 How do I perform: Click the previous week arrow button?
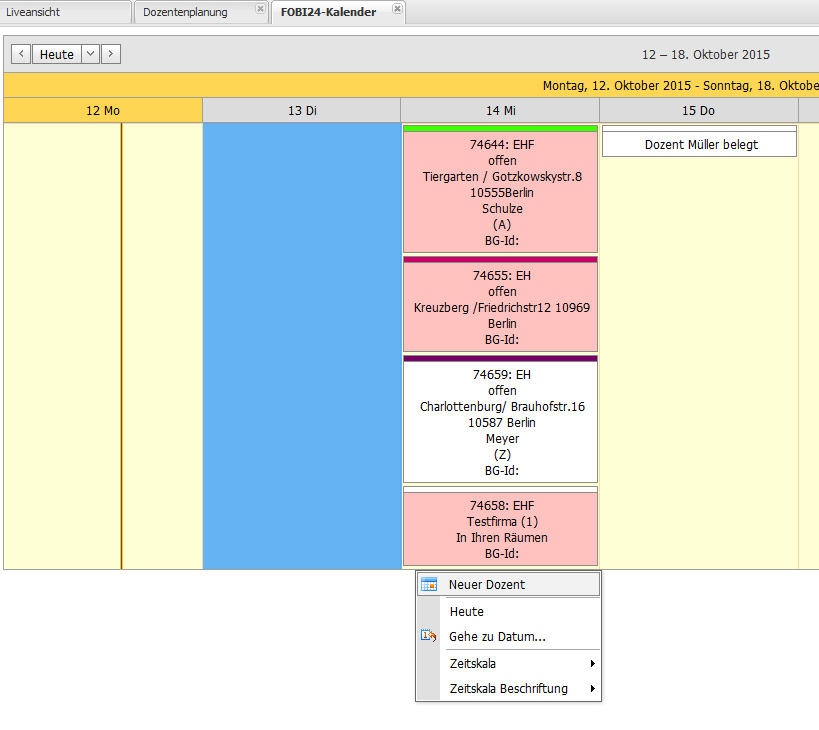[21, 54]
